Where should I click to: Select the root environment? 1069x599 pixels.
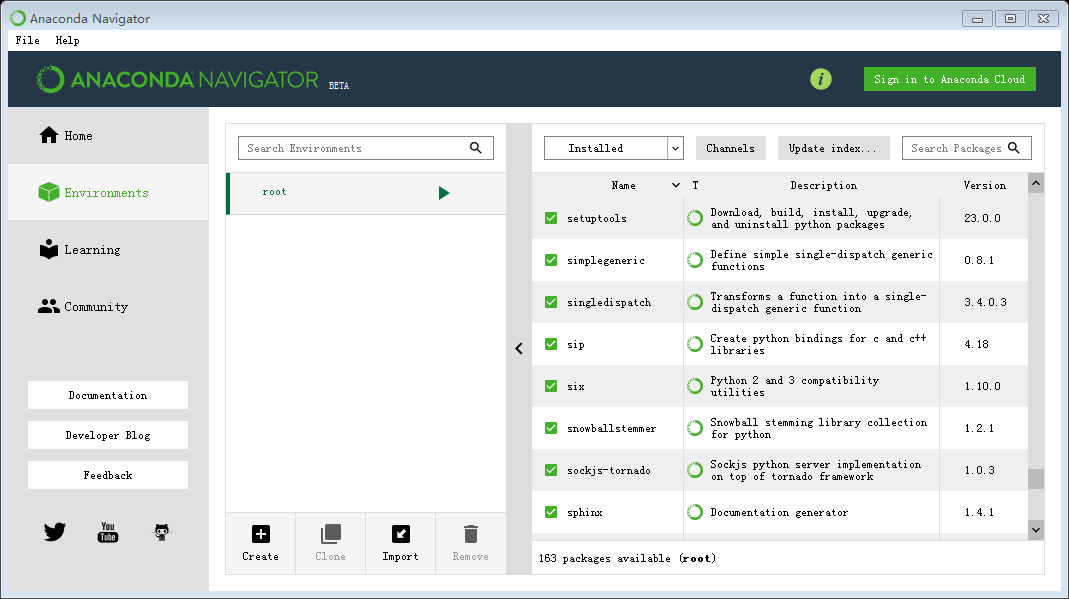click(x=366, y=194)
